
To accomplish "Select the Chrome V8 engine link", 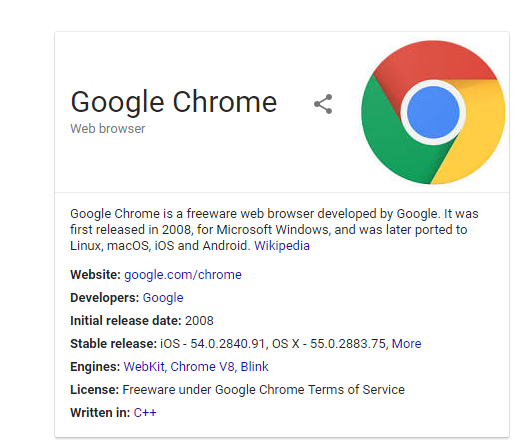I will click(x=202, y=367).
